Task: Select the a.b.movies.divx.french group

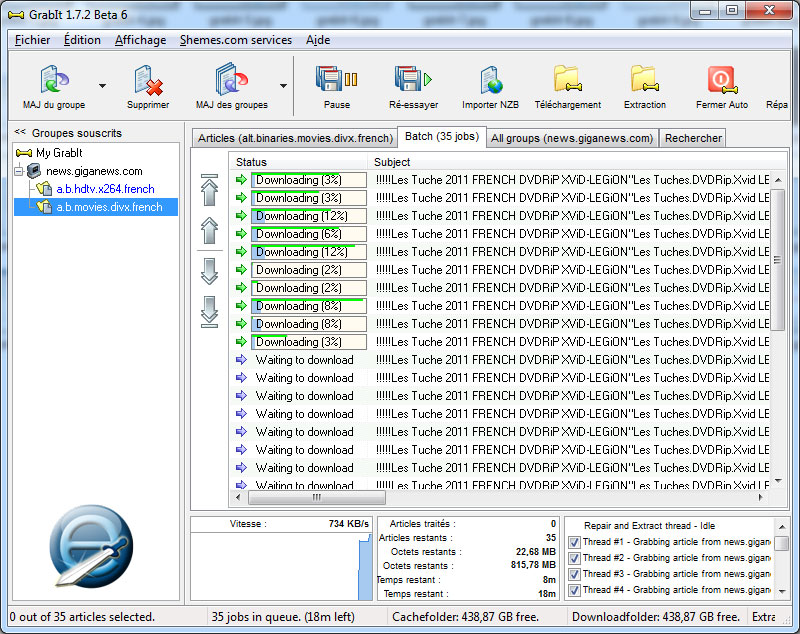Action: coord(109,207)
